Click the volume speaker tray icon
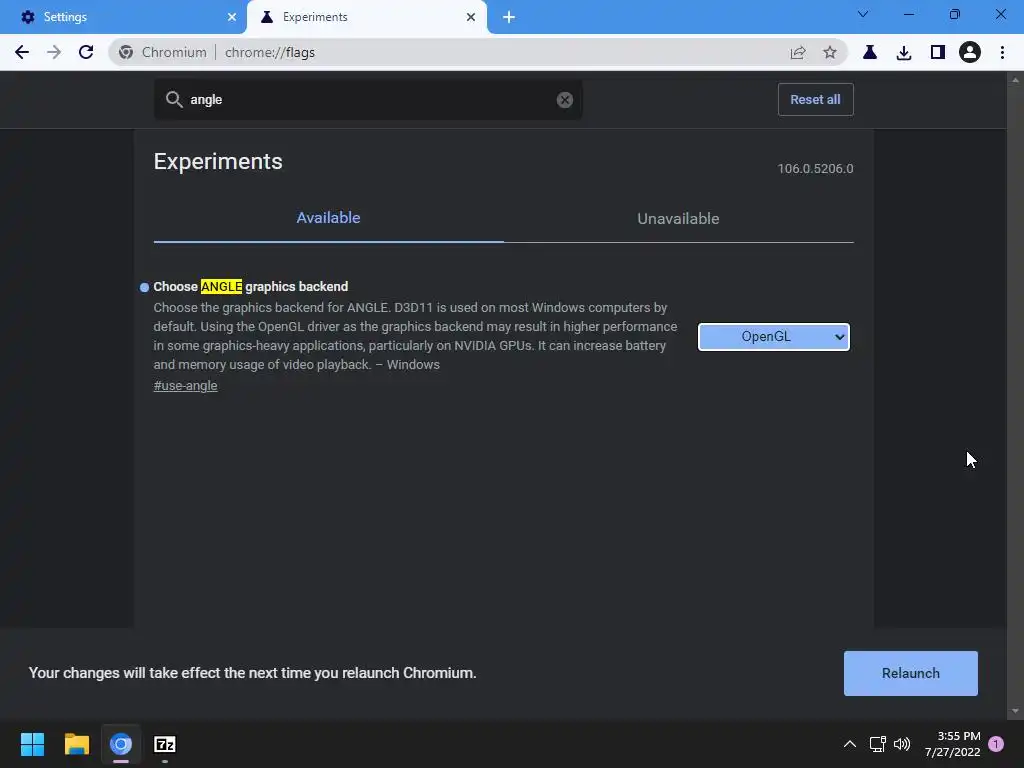The image size is (1024, 768). (902, 744)
